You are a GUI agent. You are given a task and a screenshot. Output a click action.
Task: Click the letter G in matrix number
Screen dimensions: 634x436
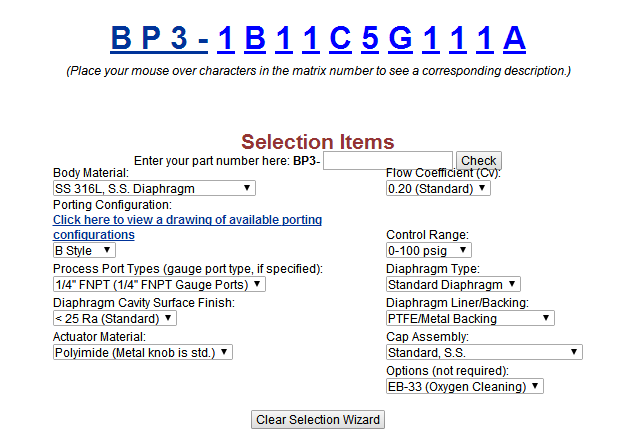400,38
